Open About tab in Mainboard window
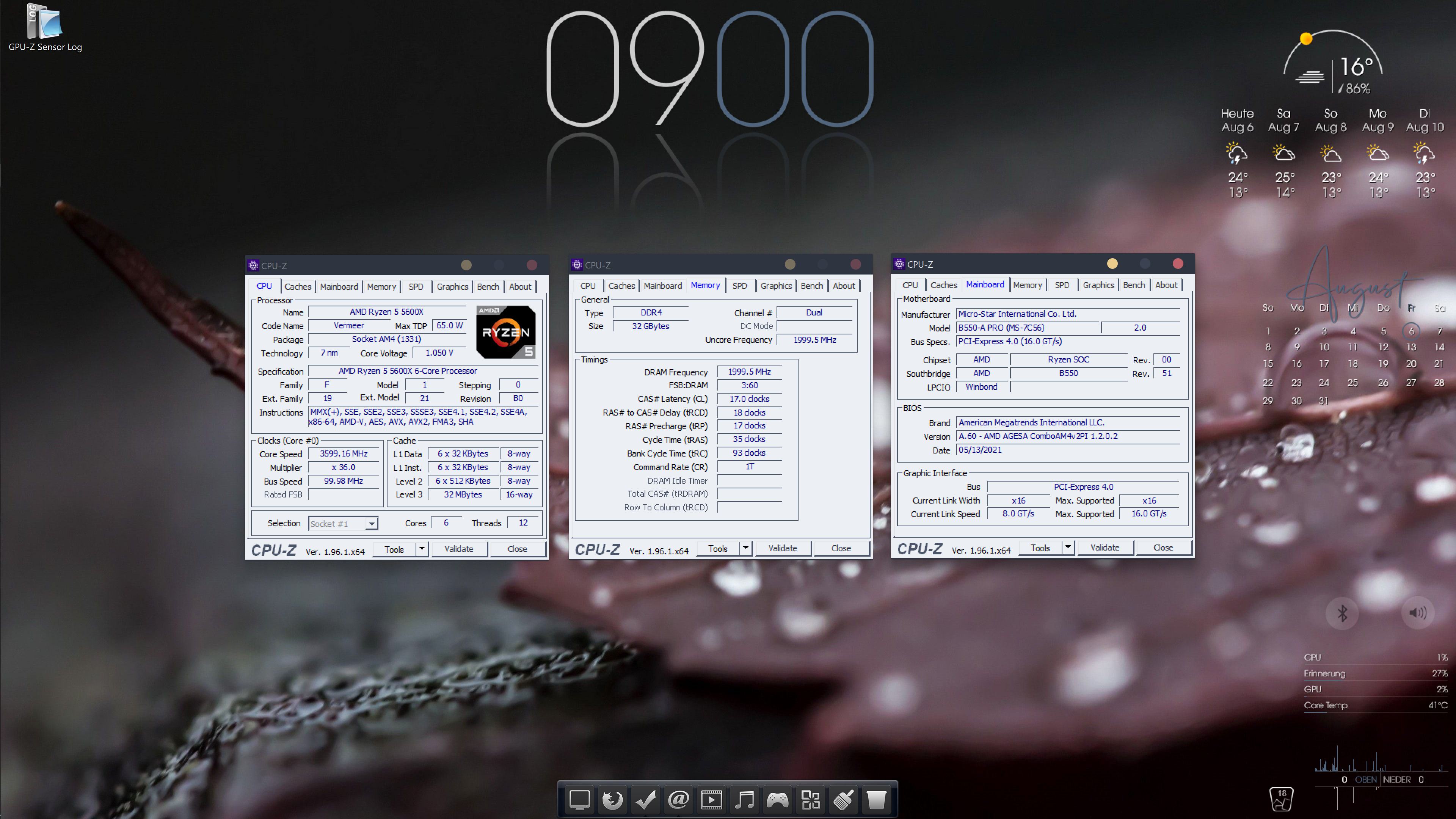 tap(1166, 286)
